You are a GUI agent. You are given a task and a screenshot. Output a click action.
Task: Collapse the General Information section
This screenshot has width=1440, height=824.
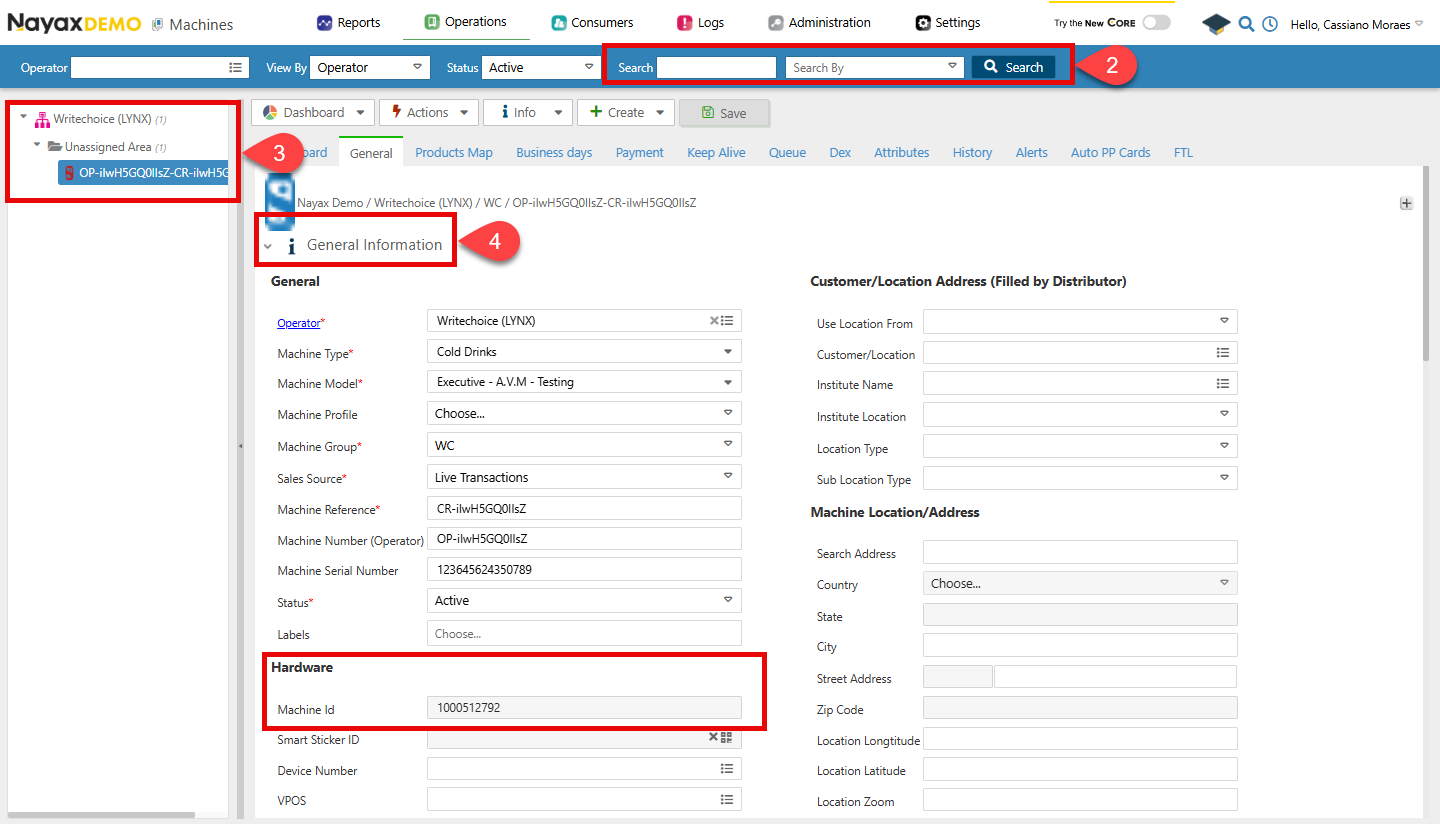268,247
